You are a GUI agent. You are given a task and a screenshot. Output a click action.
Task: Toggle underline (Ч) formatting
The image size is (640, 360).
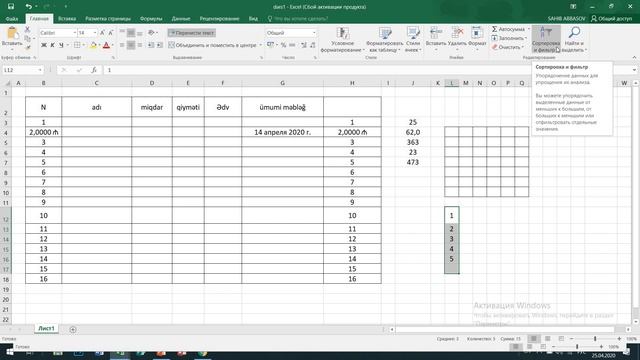tap(61, 45)
